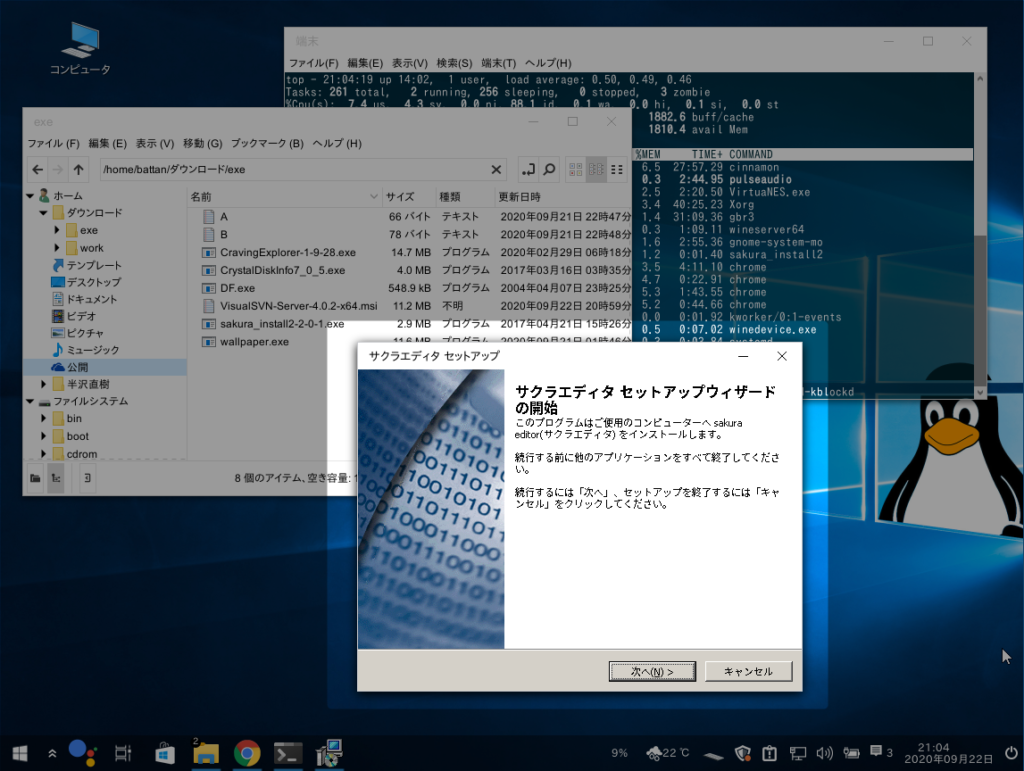
Task: Open the コンピュータ desktop icon
Action: pyautogui.click(x=80, y=48)
